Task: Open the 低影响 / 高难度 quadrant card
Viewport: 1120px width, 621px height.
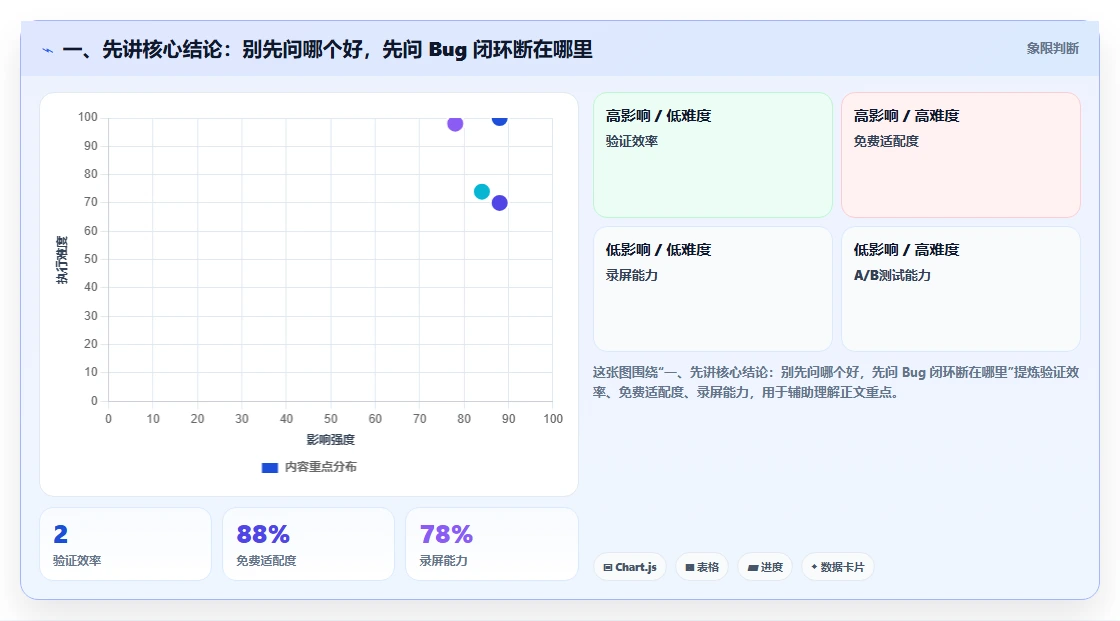Action: 961,289
